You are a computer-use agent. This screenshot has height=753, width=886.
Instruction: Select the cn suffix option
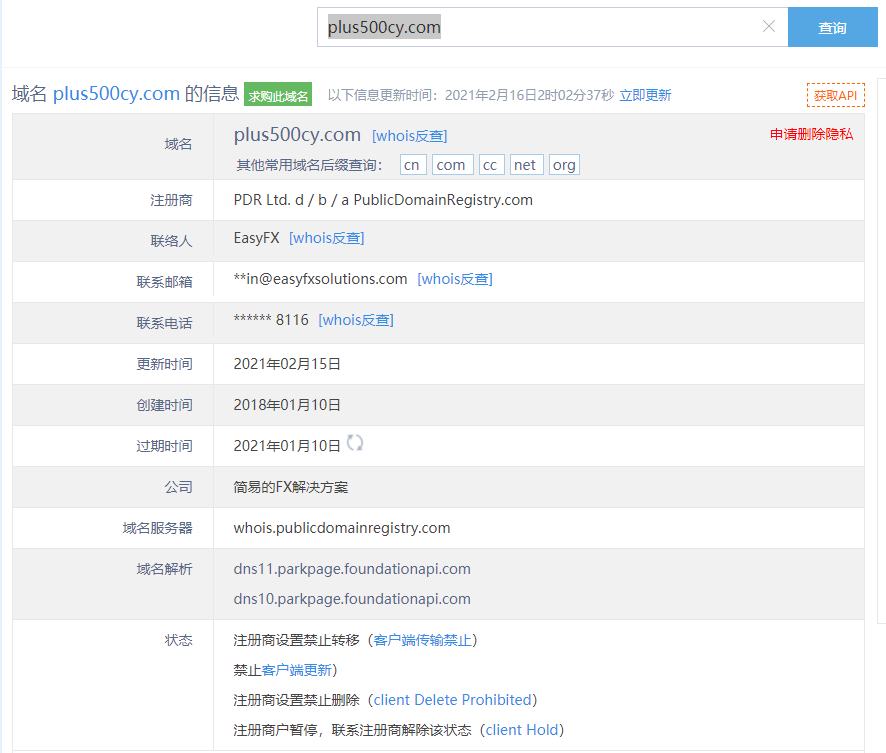click(x=412, y=165)
